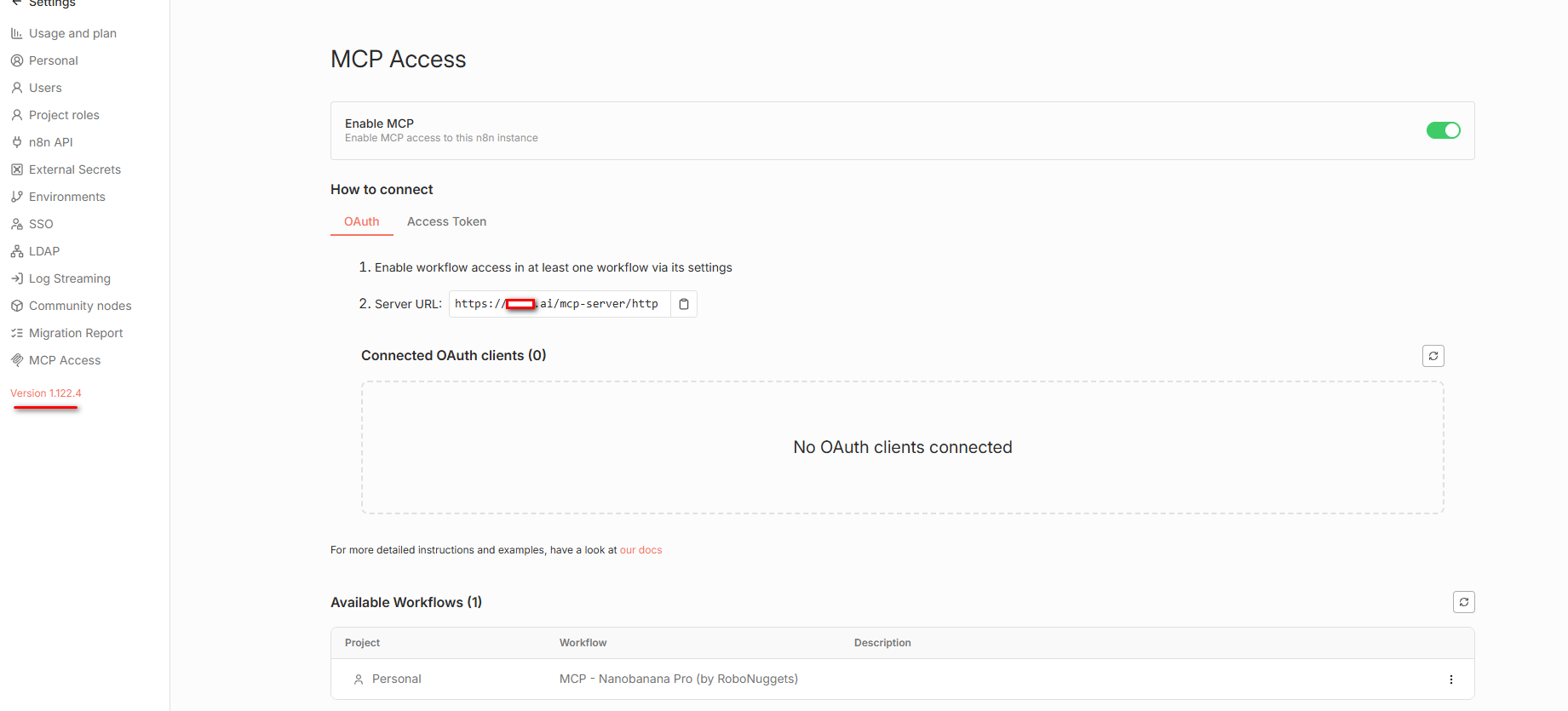Open Personal settings in sidebar
Screen dimensions: 1568x711
click(x=53, y=60)
